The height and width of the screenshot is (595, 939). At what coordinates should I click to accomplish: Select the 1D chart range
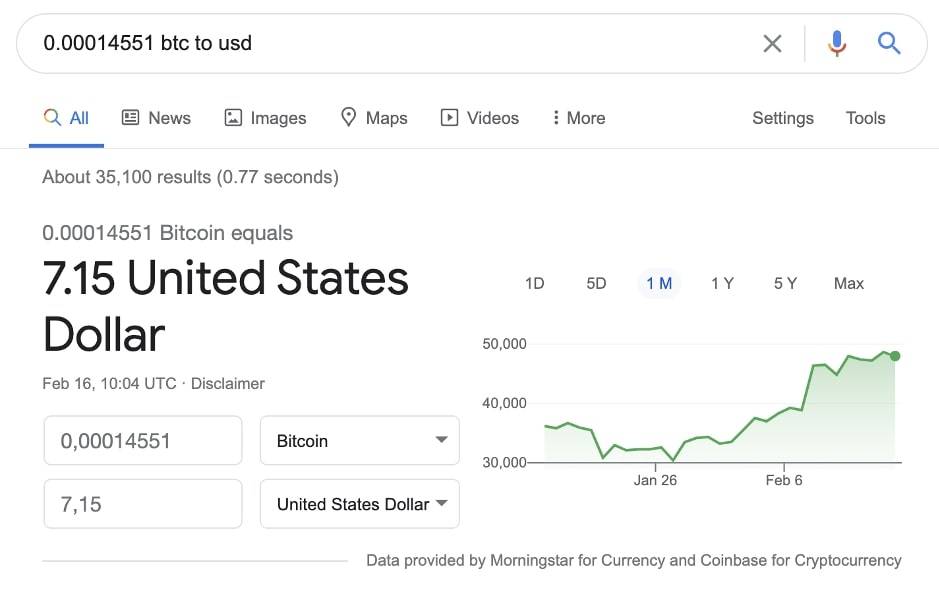[534, 283]
